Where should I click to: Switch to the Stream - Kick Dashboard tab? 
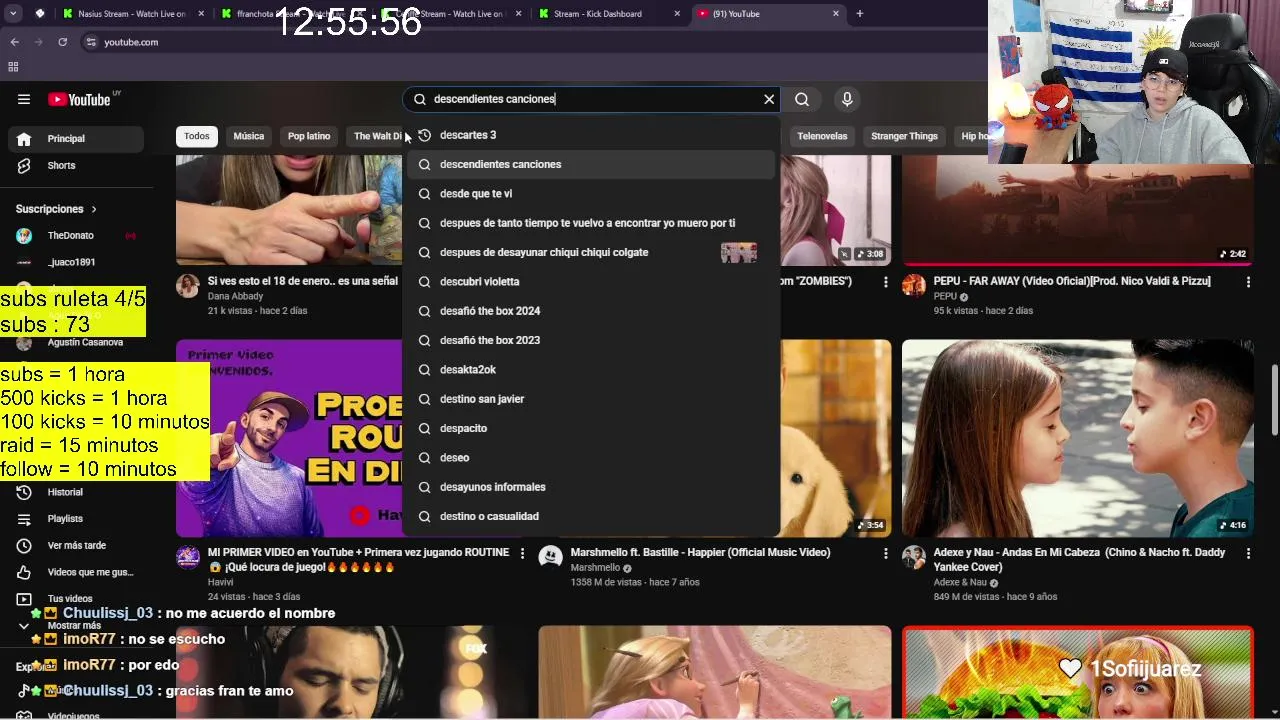point(610,14)
